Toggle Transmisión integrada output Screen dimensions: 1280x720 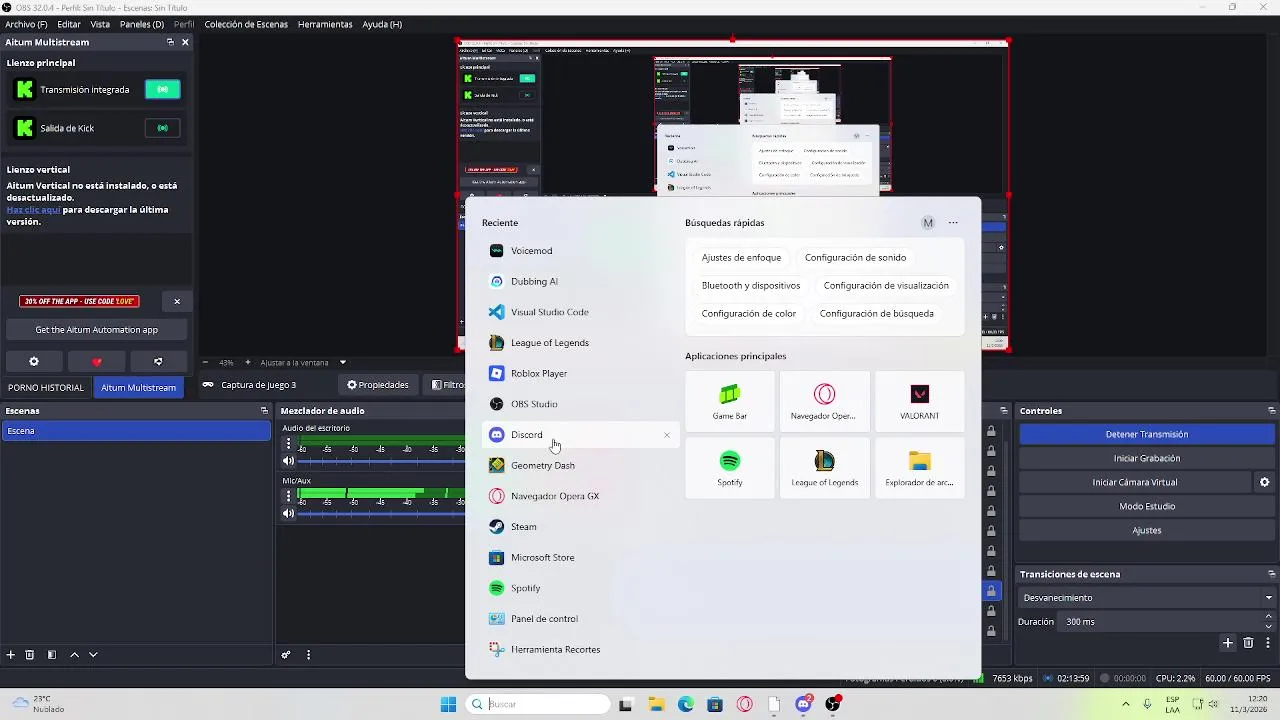162,90
